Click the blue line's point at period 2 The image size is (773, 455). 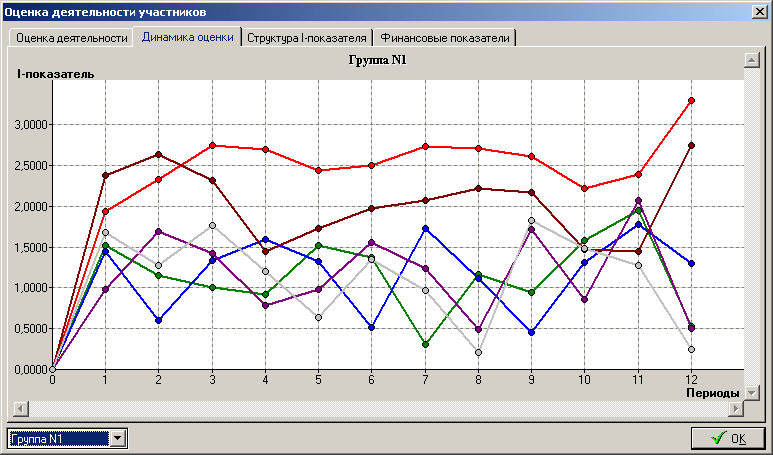click(x=158, y=320)
